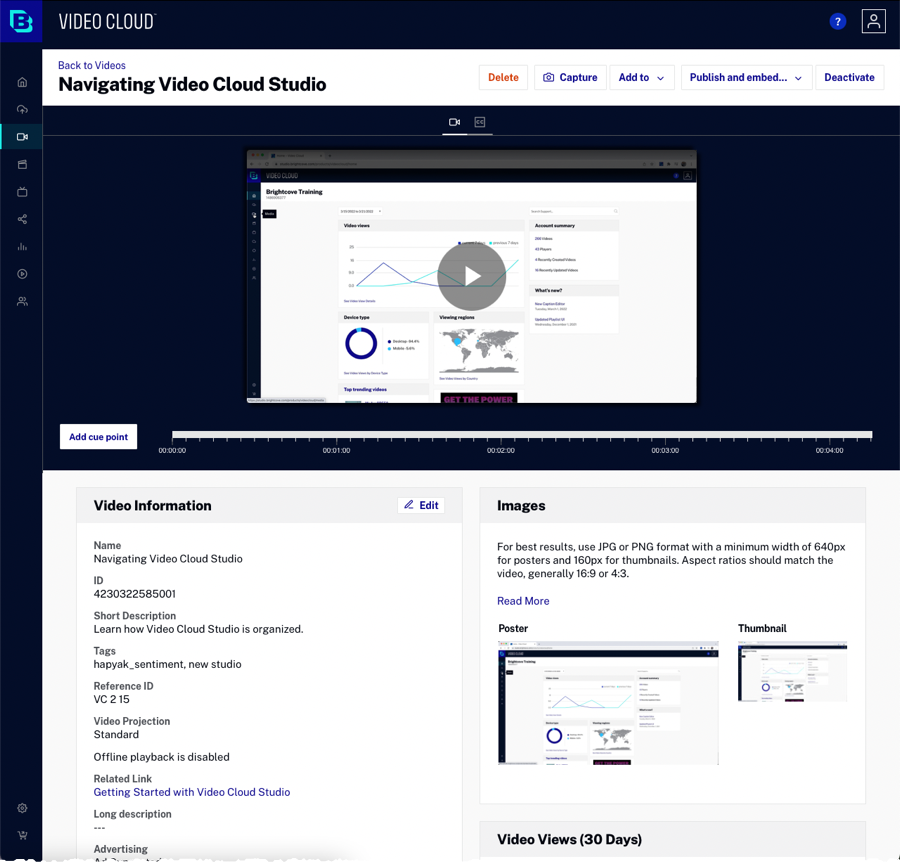Screen dimensions: 900x862
Task: Open the Social share icon in sidebar
Action: [x=22, y=219]
